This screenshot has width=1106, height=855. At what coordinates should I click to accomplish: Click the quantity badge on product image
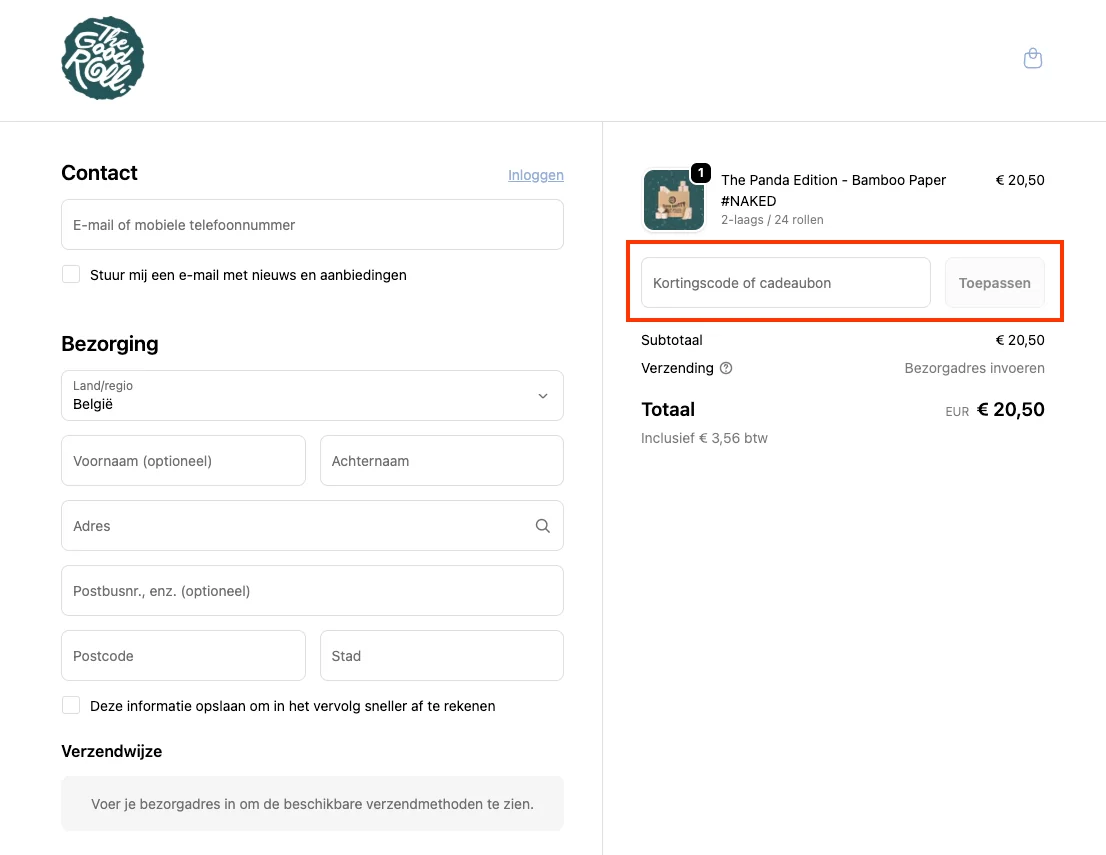(x=701, y=173)
